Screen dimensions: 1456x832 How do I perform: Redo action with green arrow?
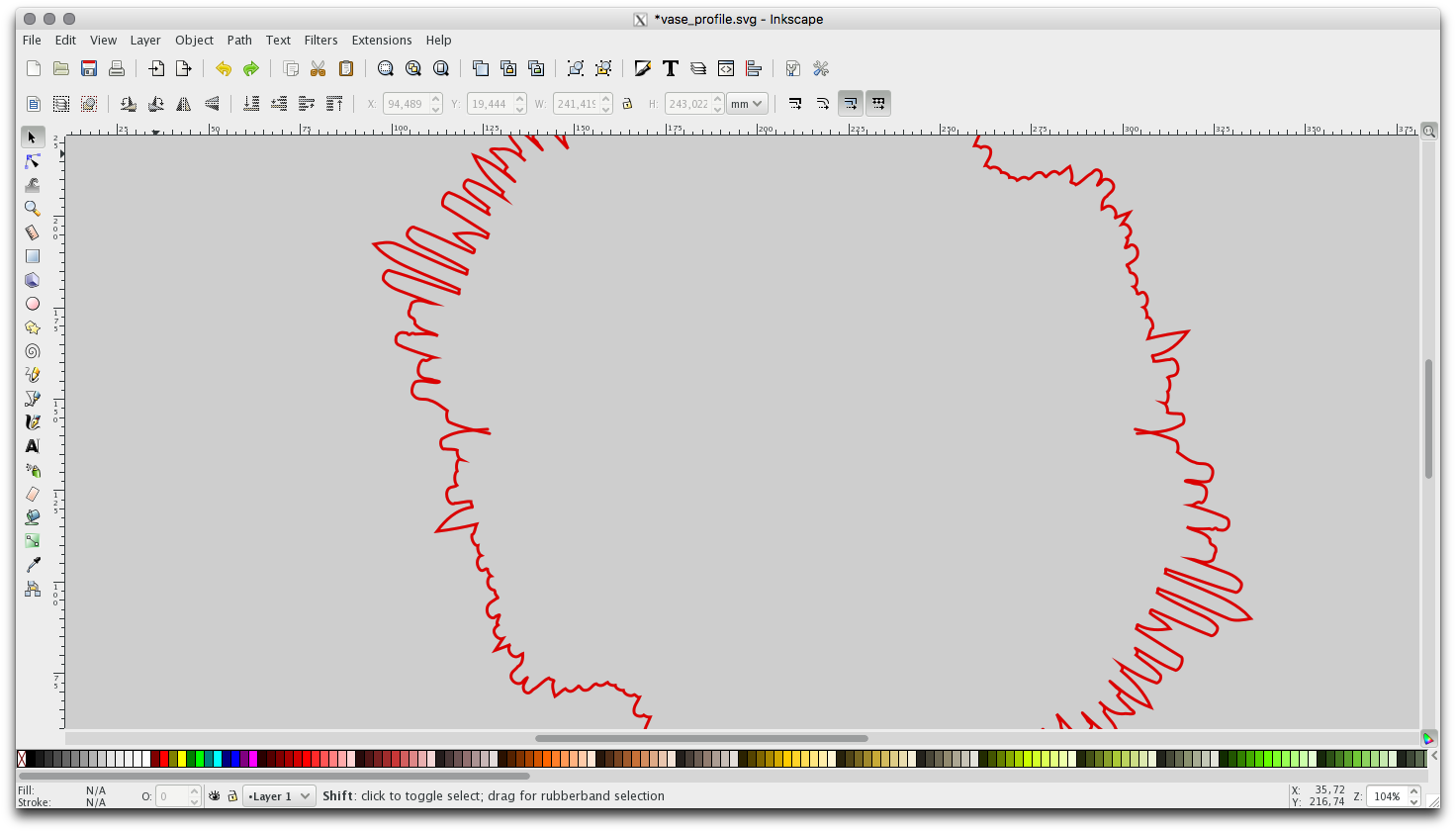pyautogui.click(x=251, y=68)
